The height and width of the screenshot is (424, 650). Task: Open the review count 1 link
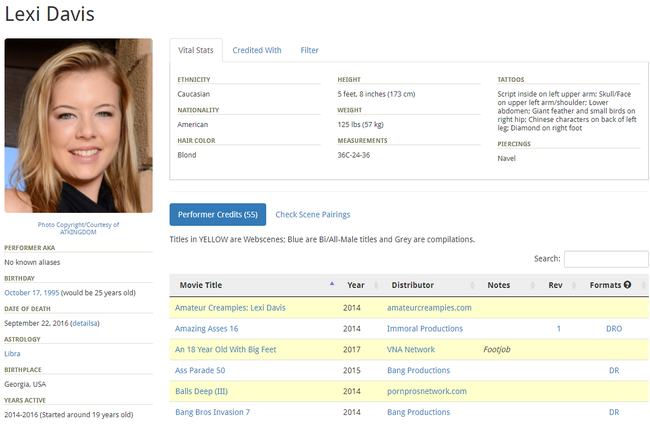tap(559, 329)
